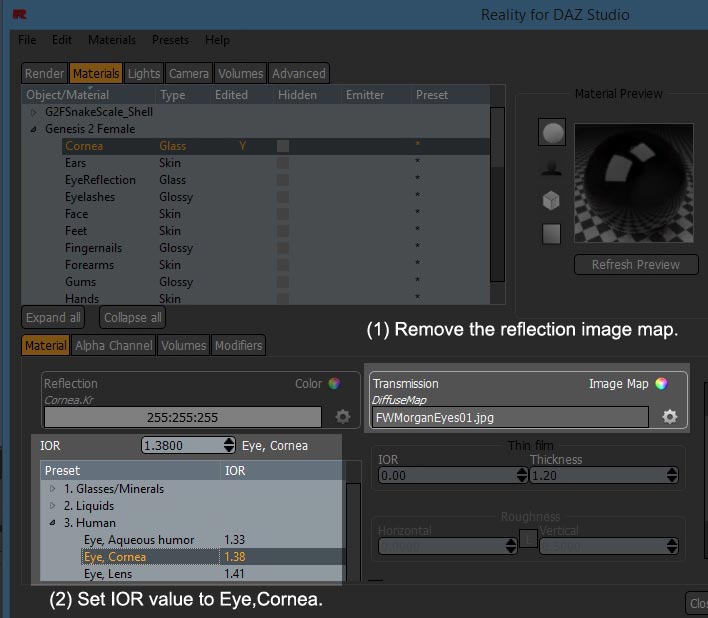Click the FWMorganEyes01.jpg texture field
708x618 pixels.
point(510,417)
